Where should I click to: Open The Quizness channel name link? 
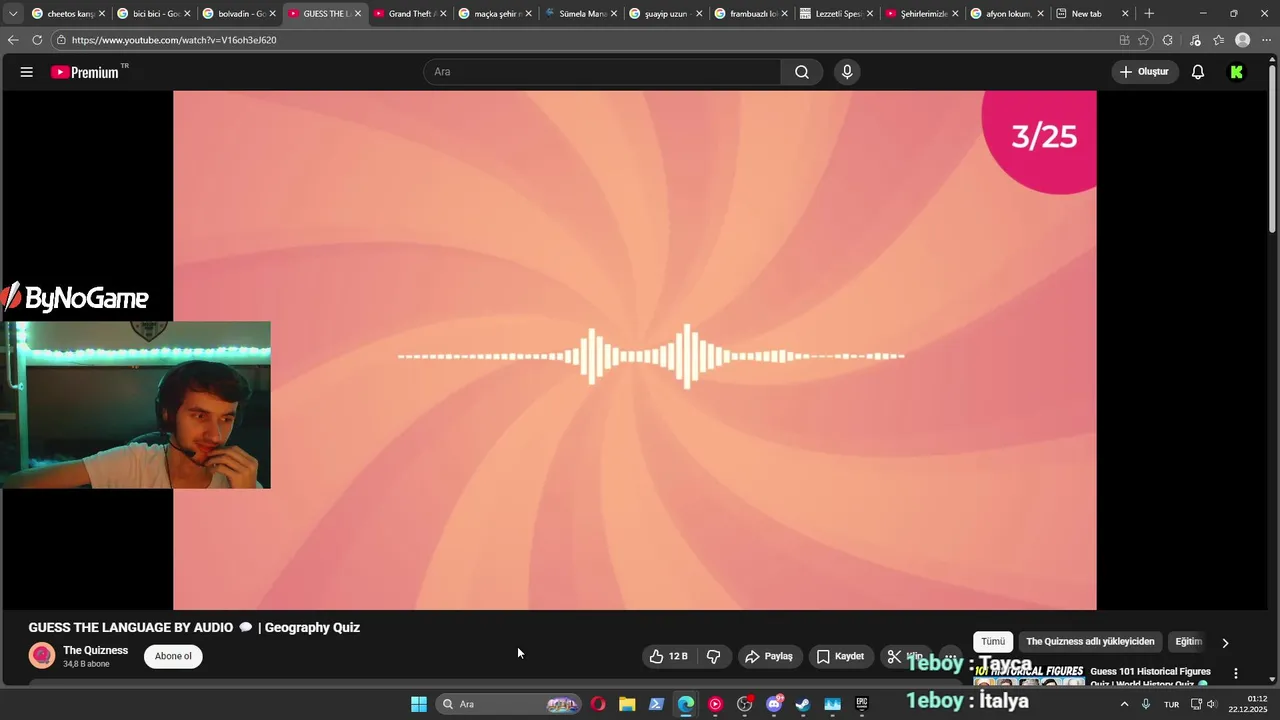pyautogui.click(x=95, y=650)
